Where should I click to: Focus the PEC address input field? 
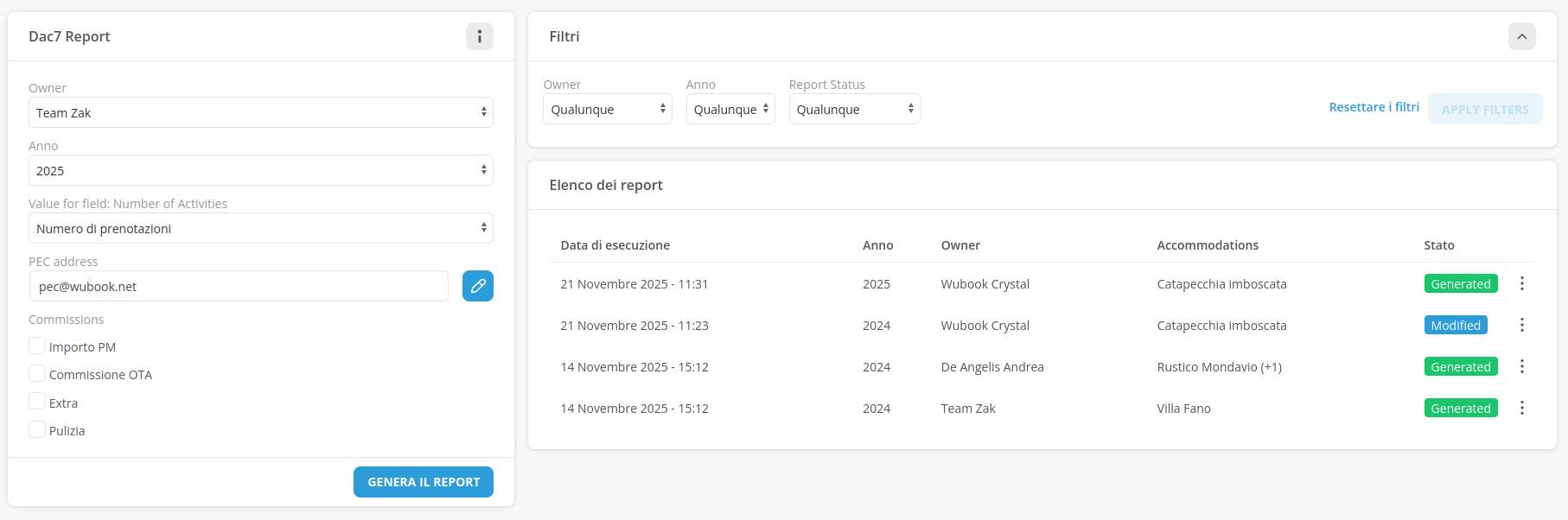point(239,286)
